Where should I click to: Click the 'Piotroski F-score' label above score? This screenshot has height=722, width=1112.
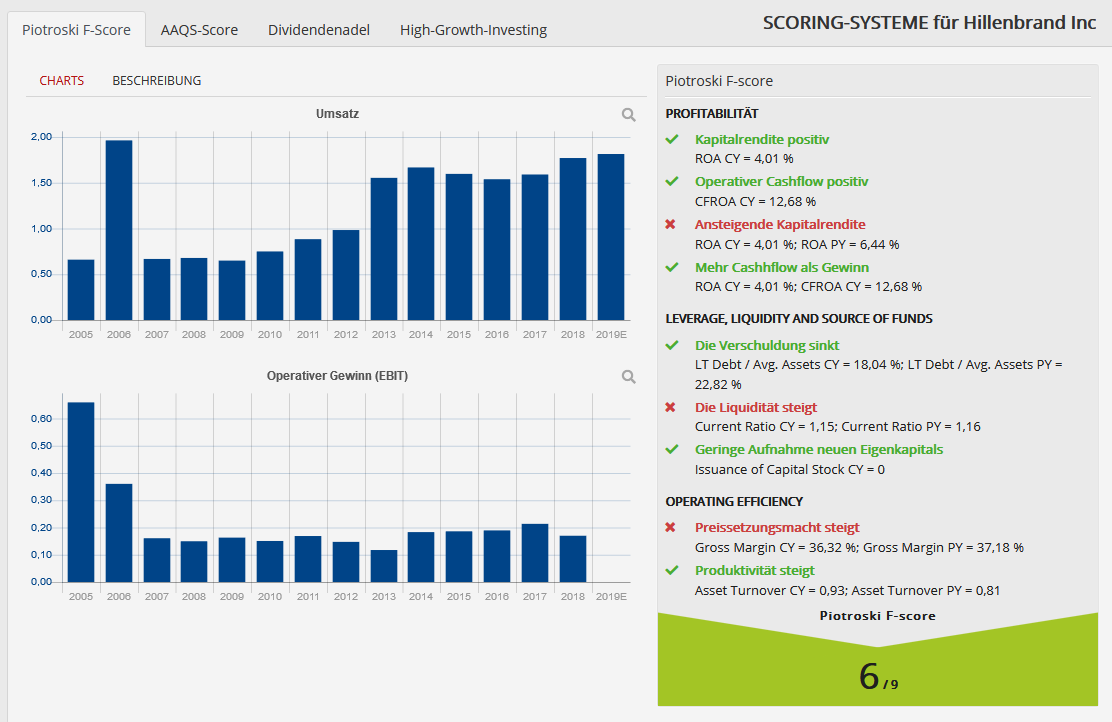click(877, 616)
